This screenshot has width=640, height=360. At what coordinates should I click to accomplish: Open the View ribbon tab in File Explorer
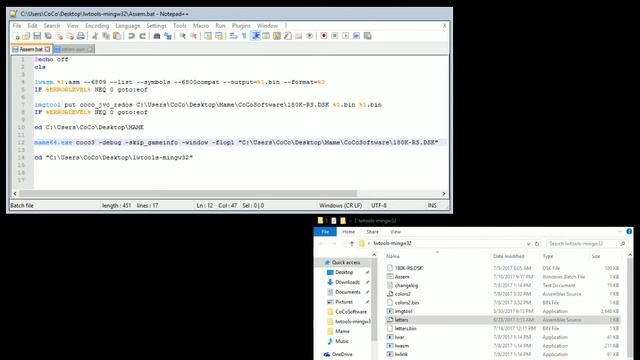[x=395, y=232]
